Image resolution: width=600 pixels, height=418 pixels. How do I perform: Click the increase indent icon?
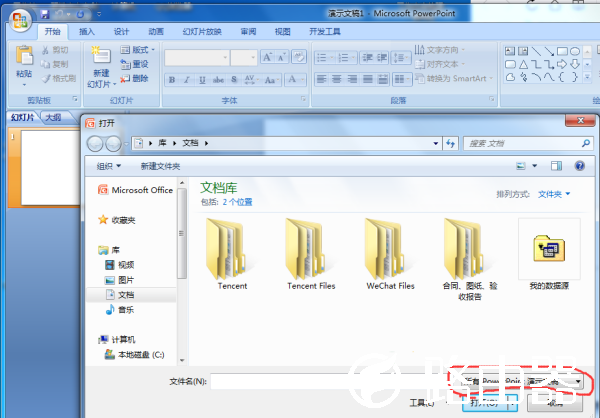(382, 57)
